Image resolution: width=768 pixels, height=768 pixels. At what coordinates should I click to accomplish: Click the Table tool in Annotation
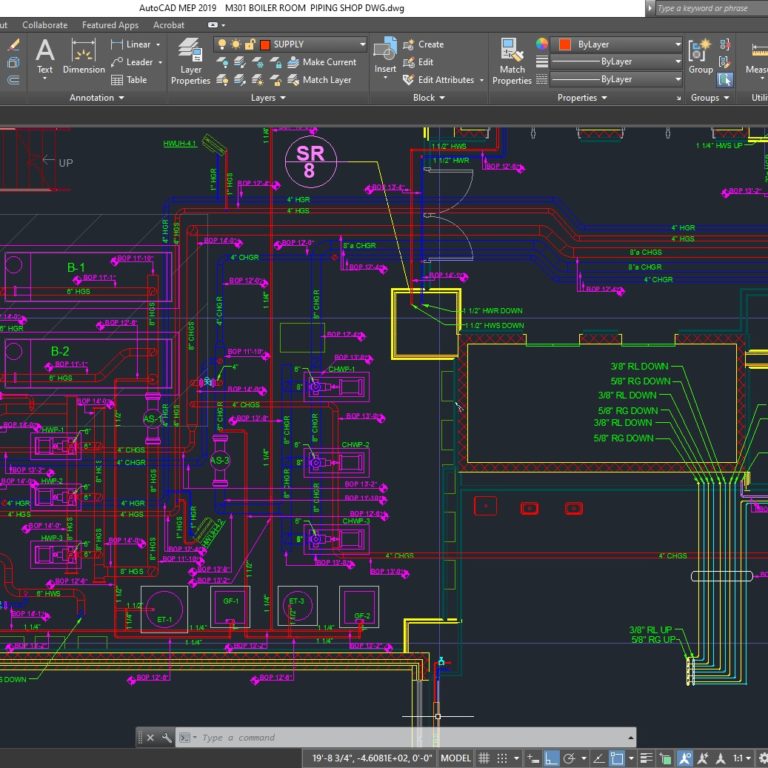pos(129,80)
